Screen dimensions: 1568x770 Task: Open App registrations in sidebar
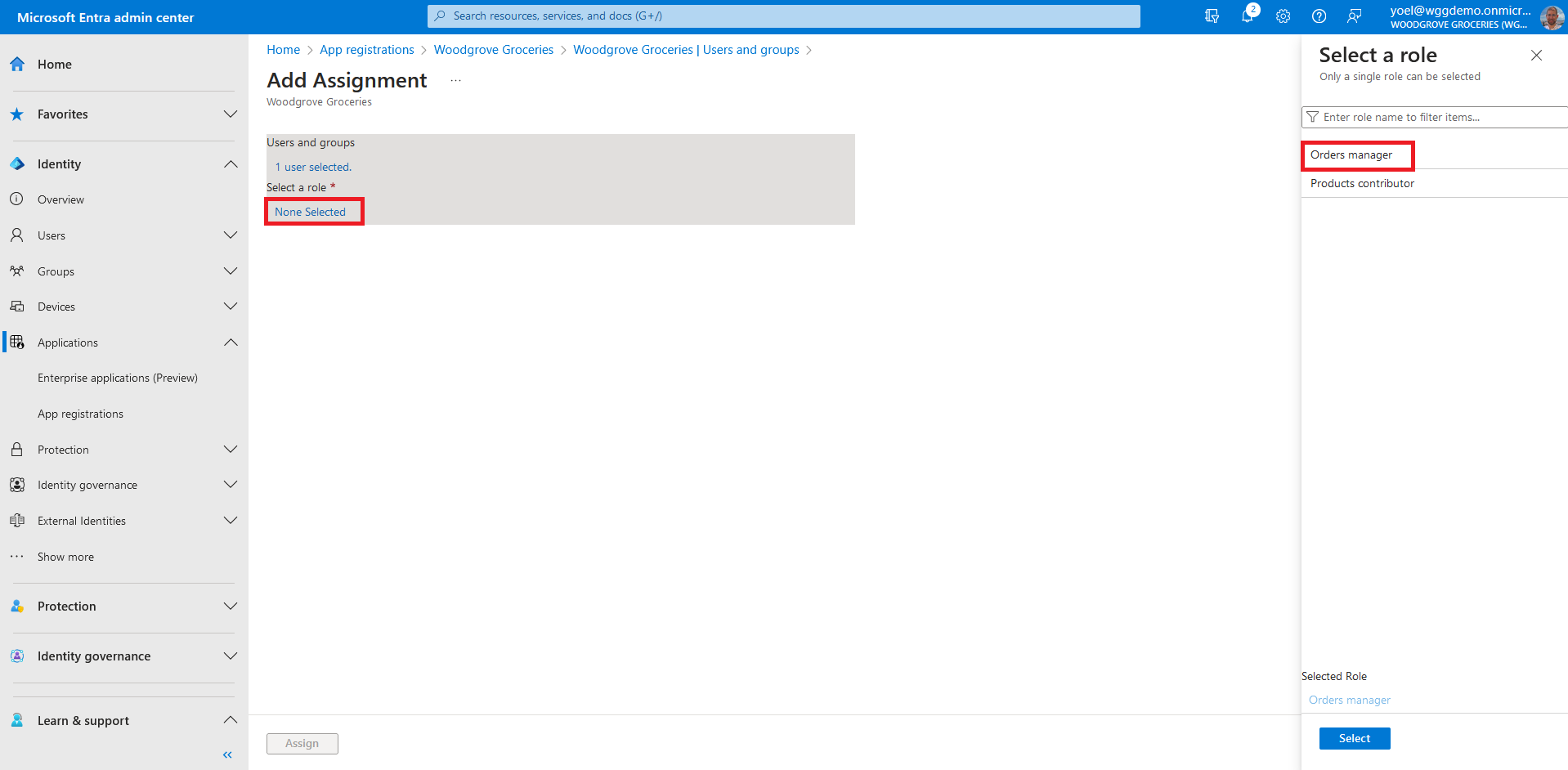point(80,414)
